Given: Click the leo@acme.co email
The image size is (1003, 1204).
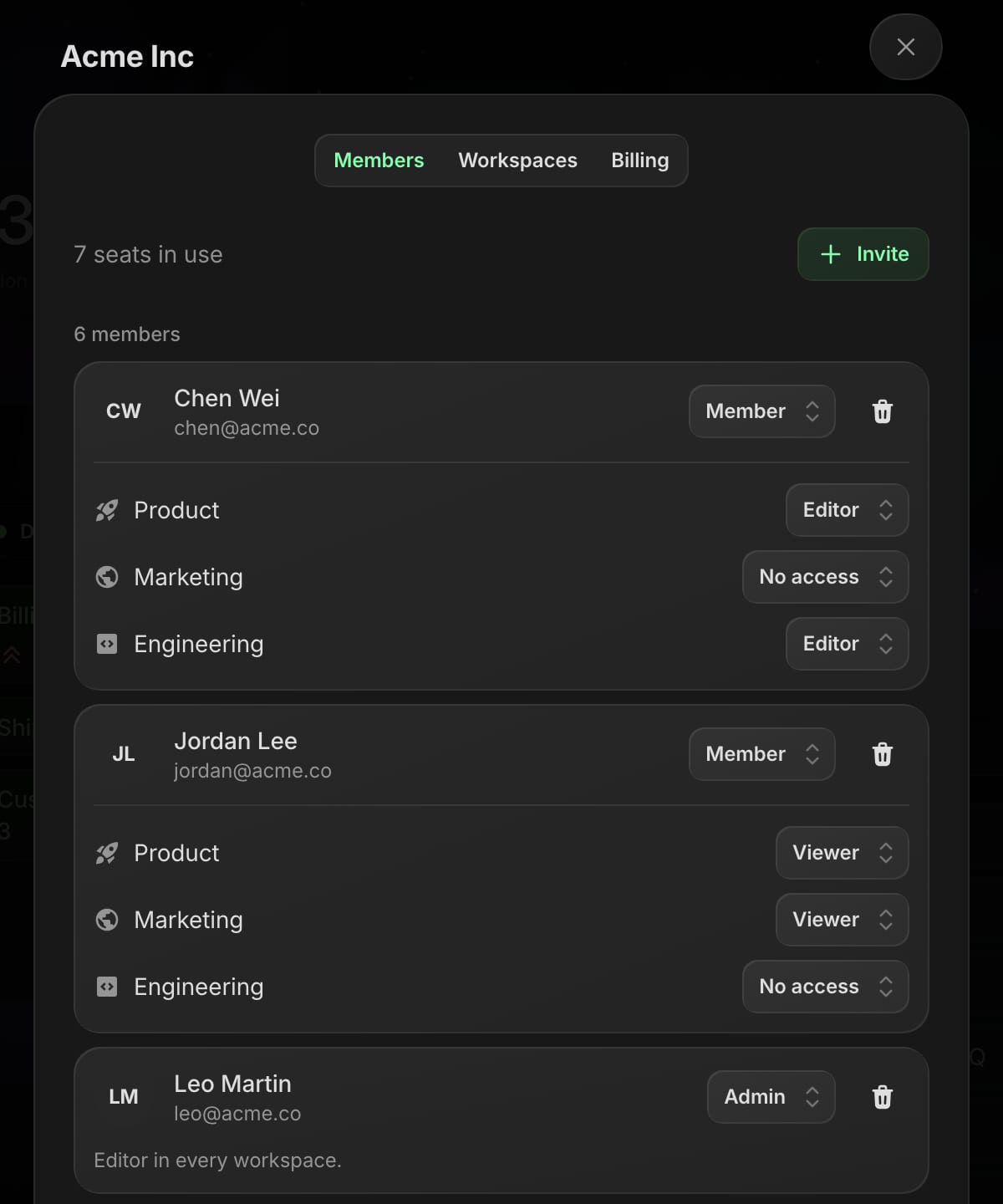Looking at the screenshot, I should tap(237, 1114).
